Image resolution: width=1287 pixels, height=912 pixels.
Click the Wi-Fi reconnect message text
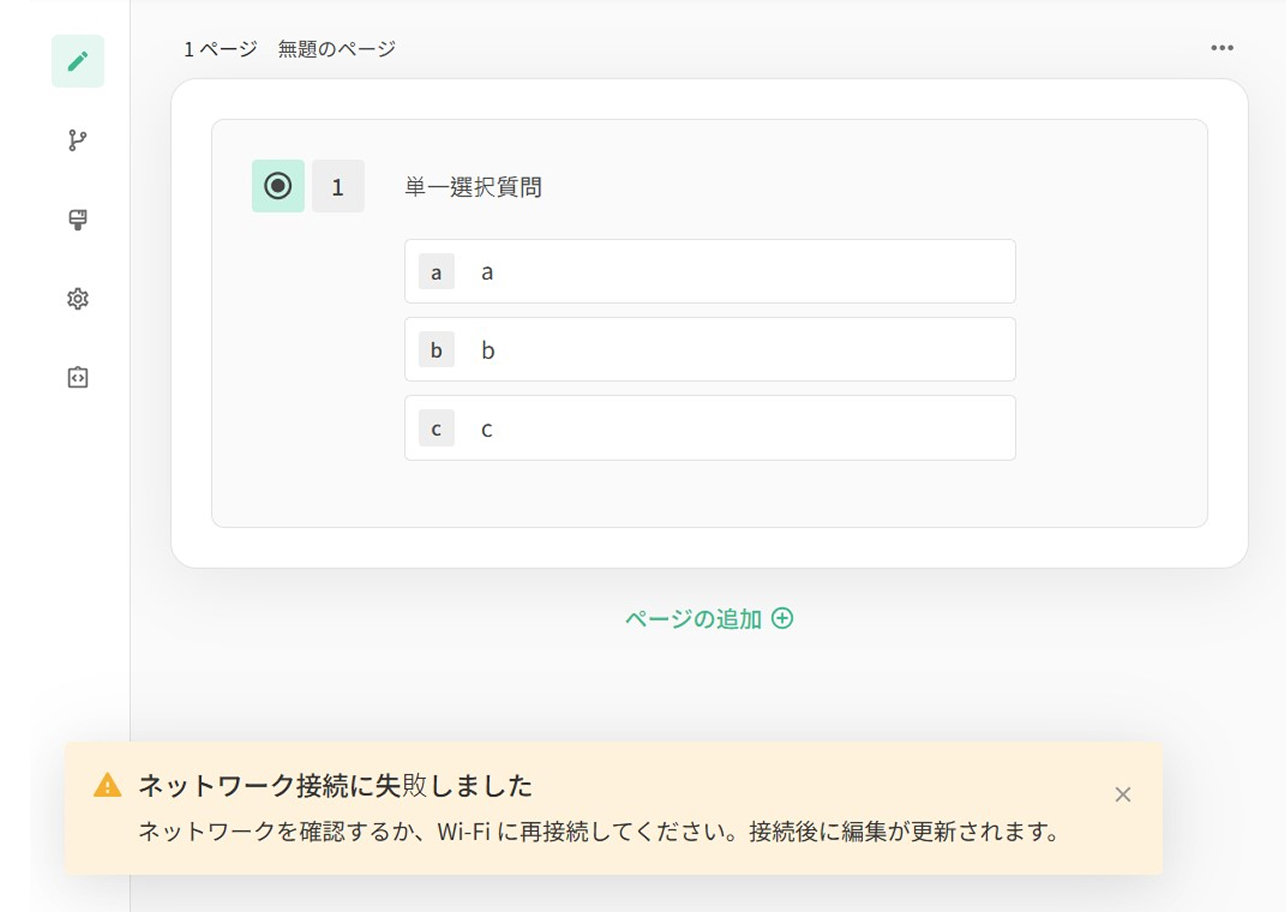click(x=598, y=832)
